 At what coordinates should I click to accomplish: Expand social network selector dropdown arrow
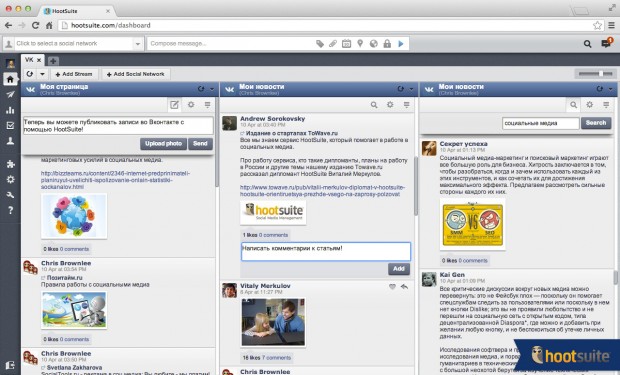click(x=138, y=44)
